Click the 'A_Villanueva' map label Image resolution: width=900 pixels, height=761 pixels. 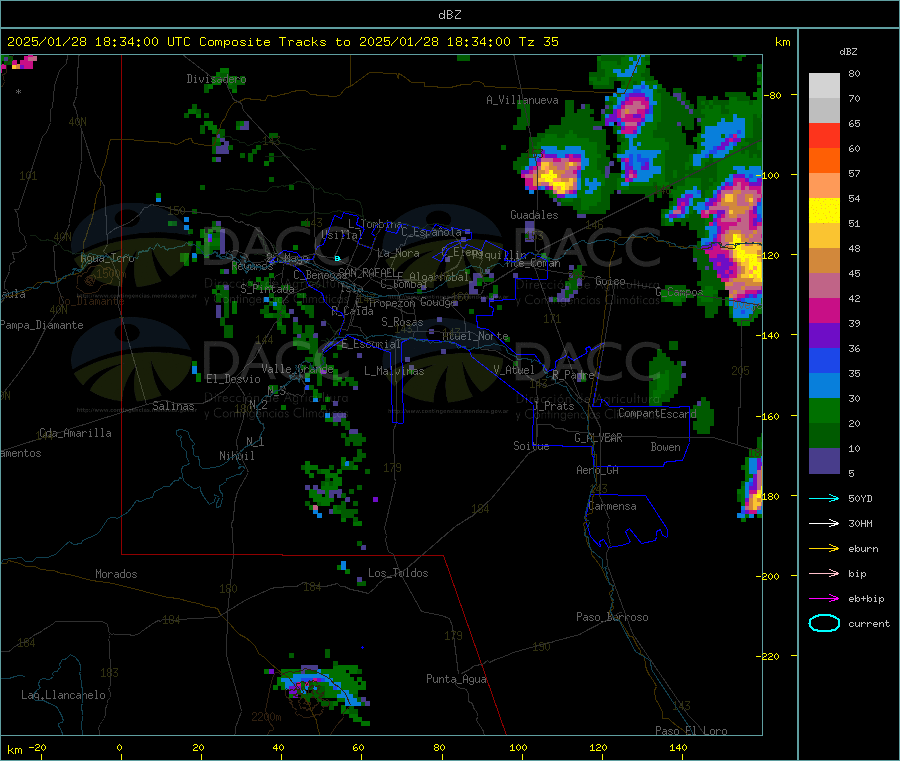[522, 100]
